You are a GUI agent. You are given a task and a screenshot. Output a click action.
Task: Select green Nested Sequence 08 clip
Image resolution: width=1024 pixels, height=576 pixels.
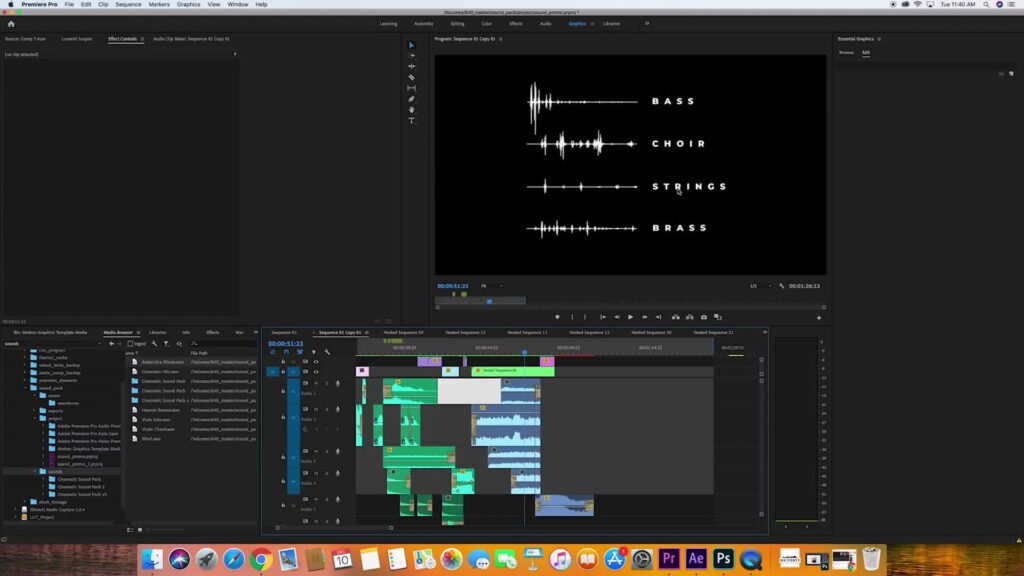coord(513,371)
